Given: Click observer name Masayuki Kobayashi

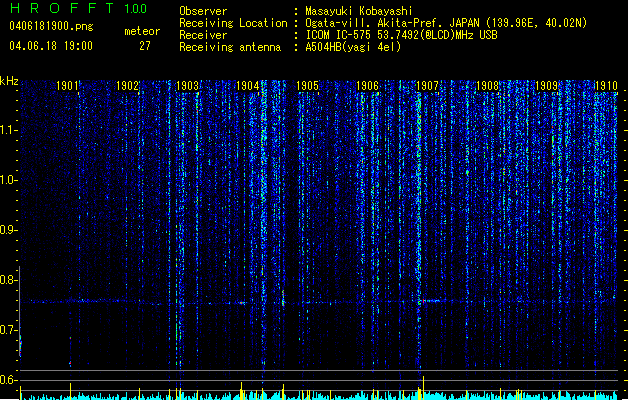Looking at the screenshot, I should 359,11.
